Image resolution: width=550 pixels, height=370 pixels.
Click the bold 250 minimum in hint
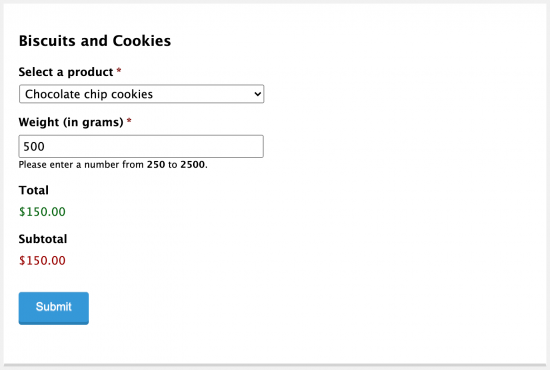156,164
